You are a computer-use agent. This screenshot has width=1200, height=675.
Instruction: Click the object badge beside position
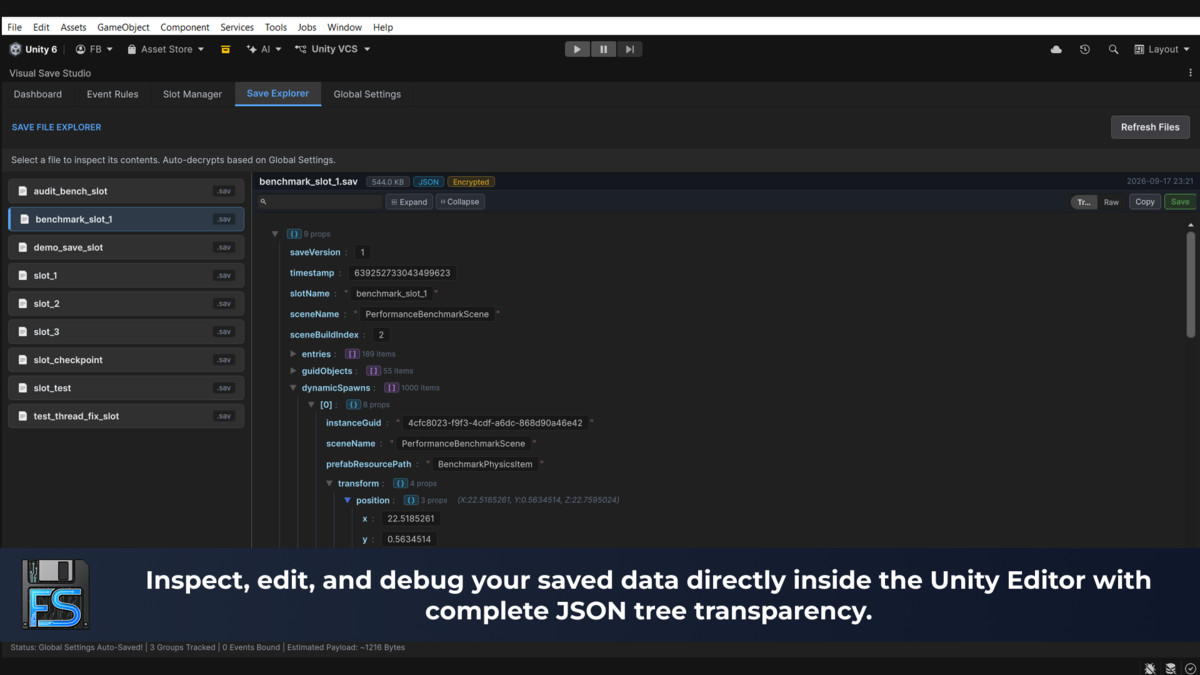[411, 500]
